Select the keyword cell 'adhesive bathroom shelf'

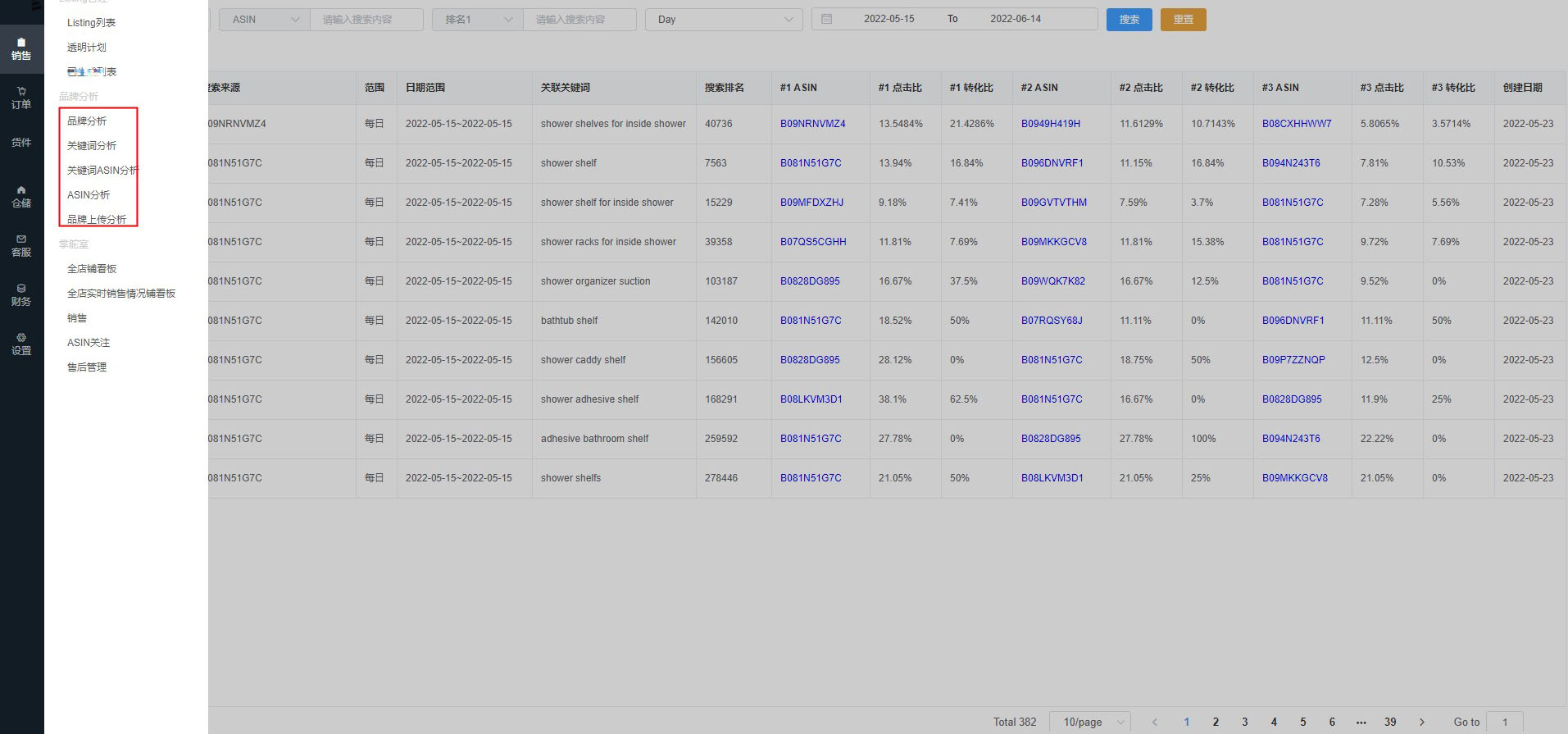[594, 439]
